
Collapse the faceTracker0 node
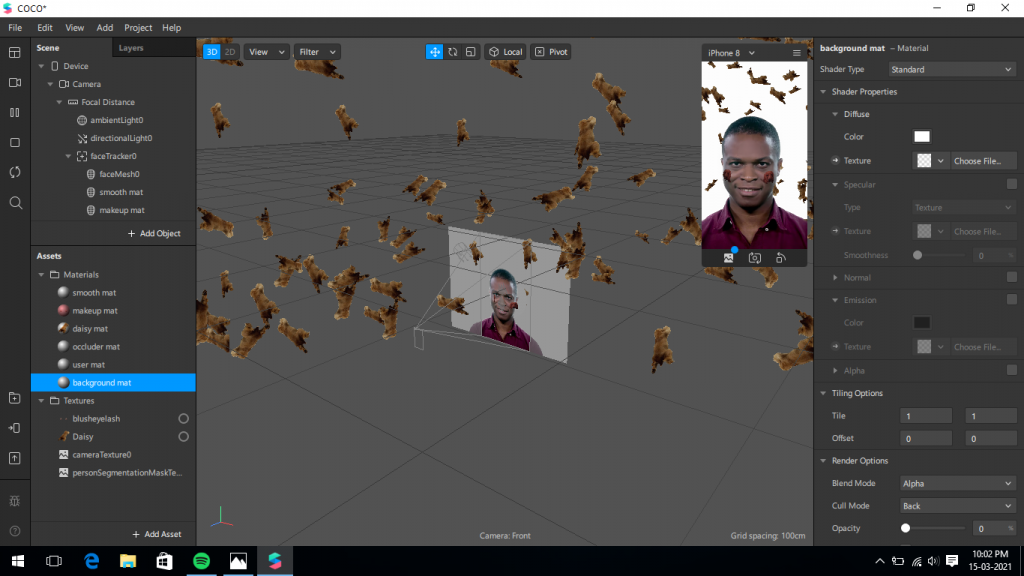click(x=69, y=156)
